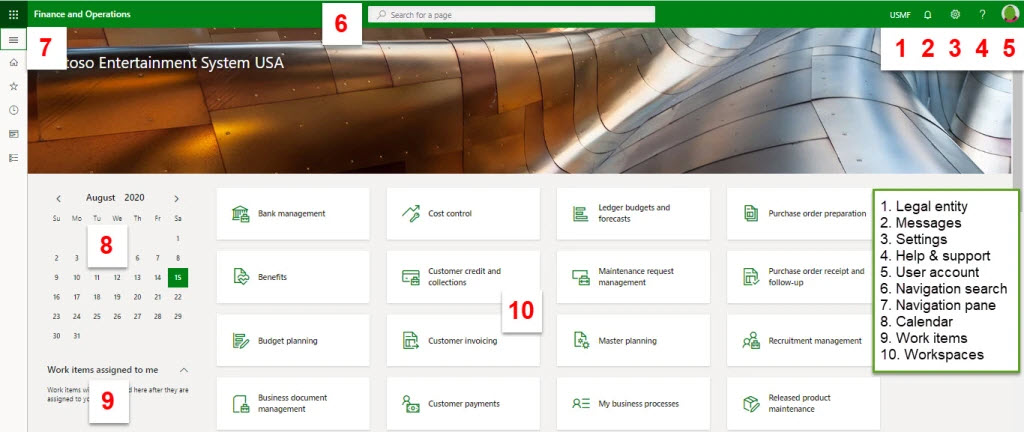Open Workspaces icon in left sidebar
Viewport: 1024px width, 432px height.
click(13, 134)
